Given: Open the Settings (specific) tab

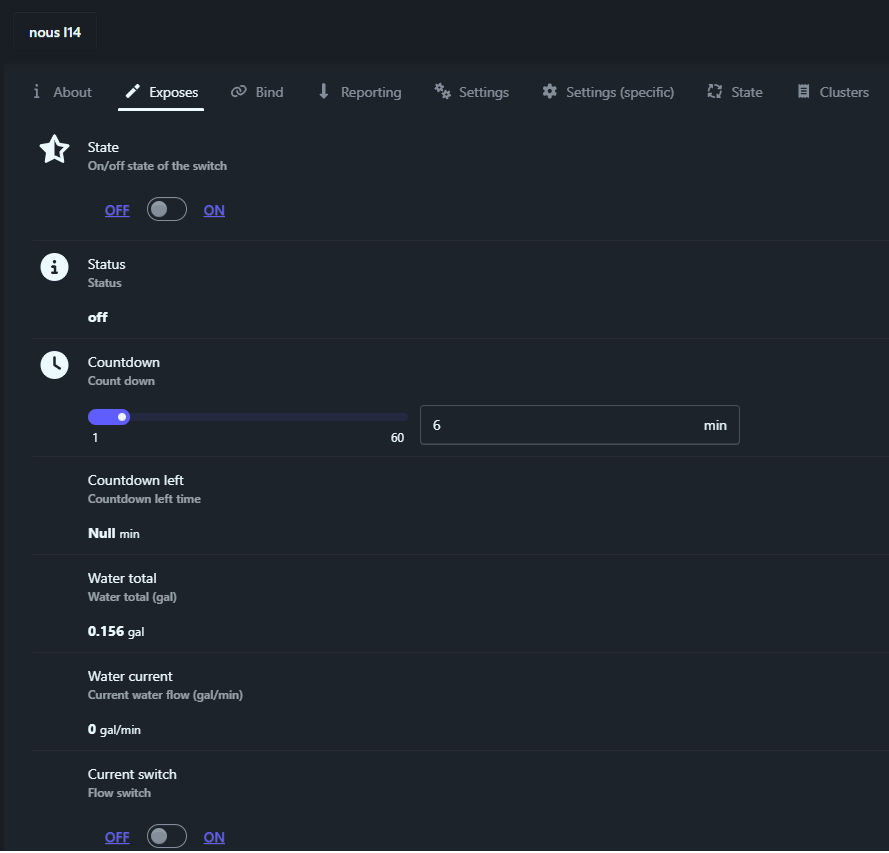Looking at the screenshot, I should tap(608, 92).
